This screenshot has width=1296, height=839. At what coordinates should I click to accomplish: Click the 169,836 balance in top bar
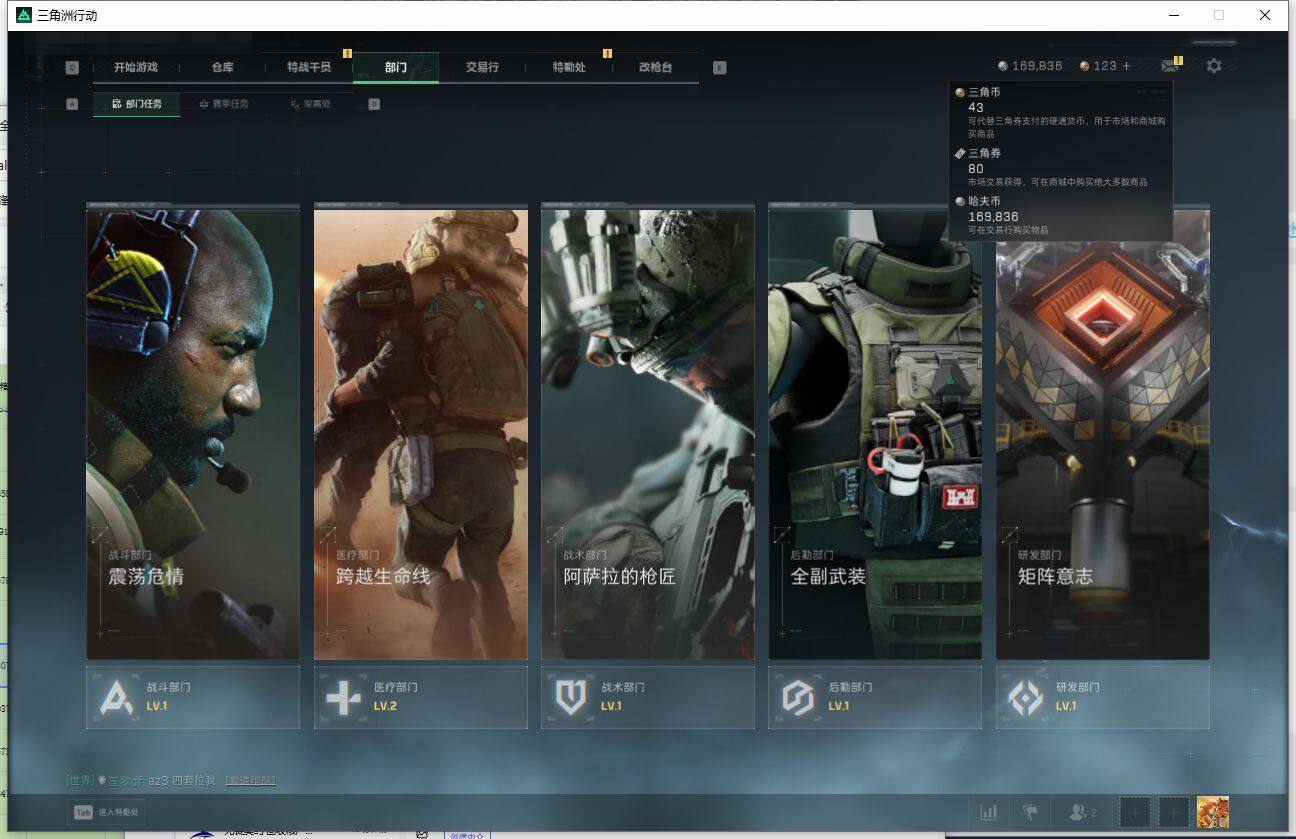[1037, 66]
